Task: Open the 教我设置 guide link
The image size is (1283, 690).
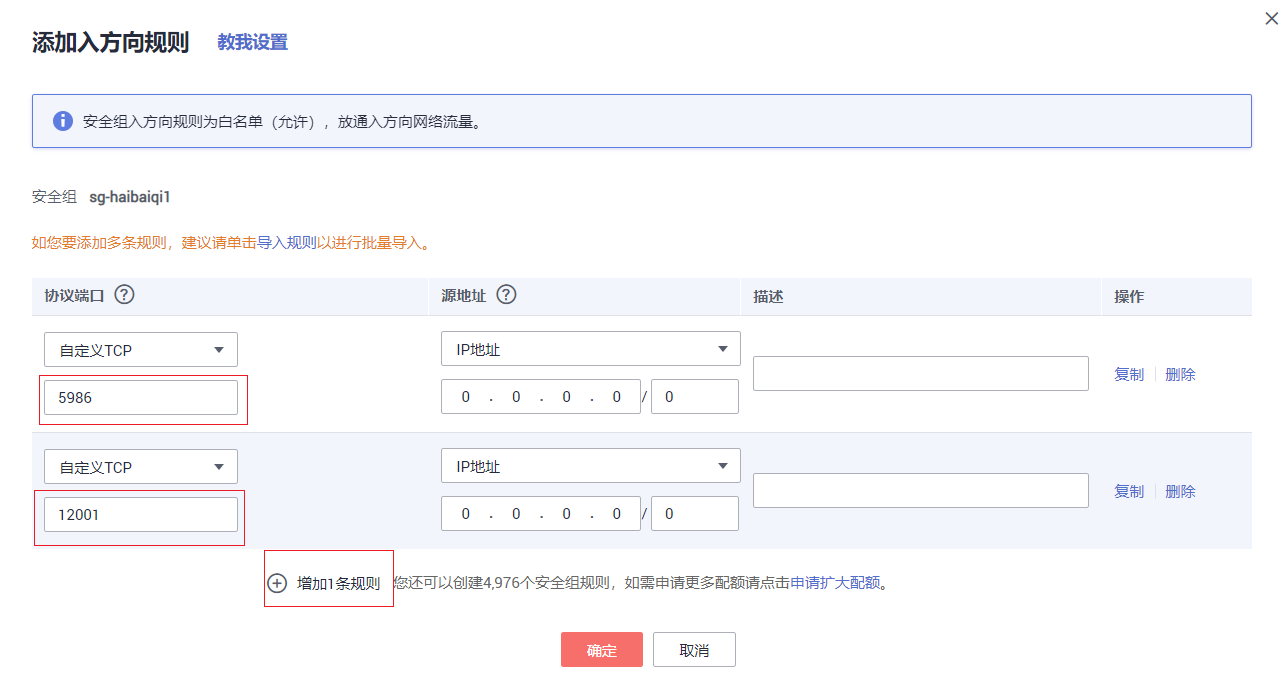Action: (251, 42)
